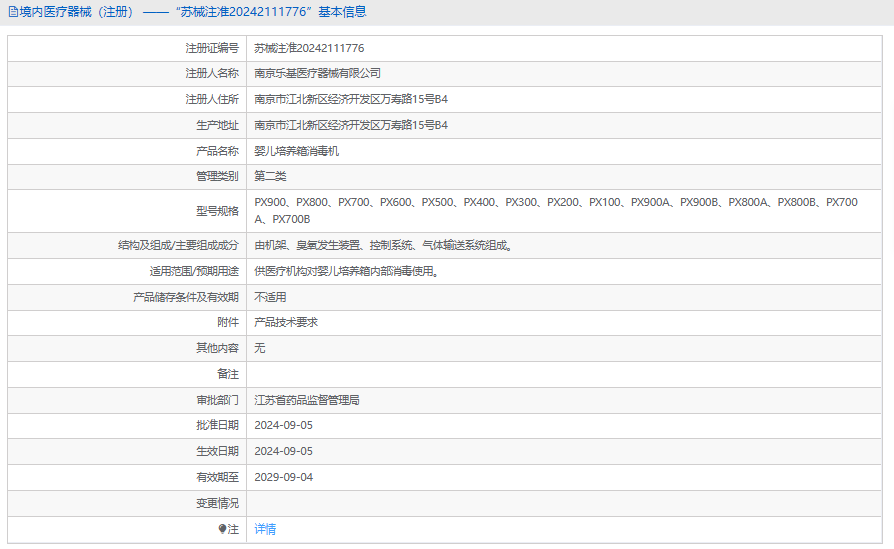This screenshot has width=894, height=549.
Task: Click the 产品名称 label
Action: click(217, 151)
